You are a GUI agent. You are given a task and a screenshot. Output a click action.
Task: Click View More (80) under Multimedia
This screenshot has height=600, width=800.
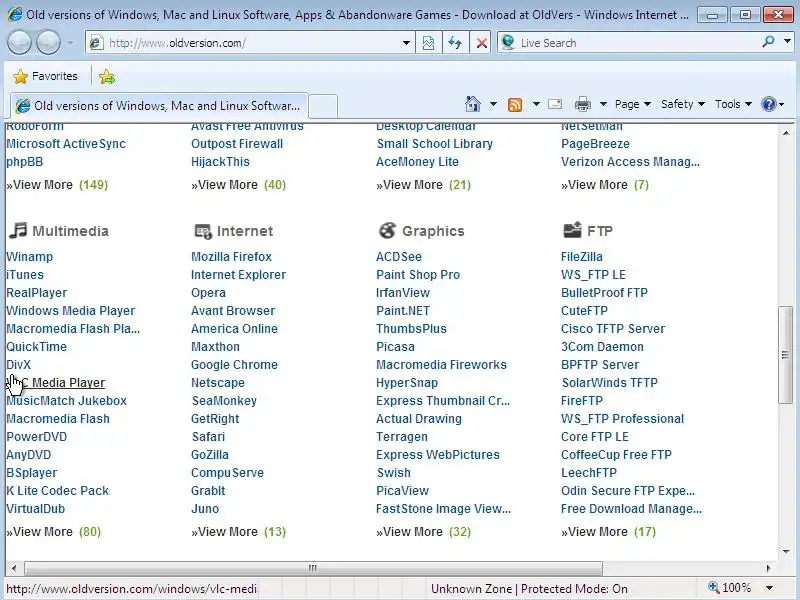click(x=54, y=532)
